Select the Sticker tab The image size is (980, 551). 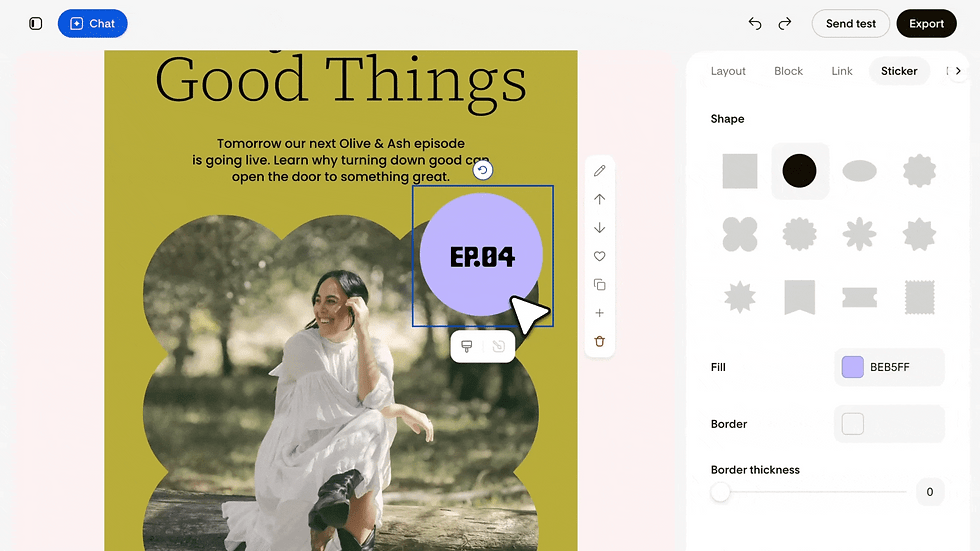point(899,71)
